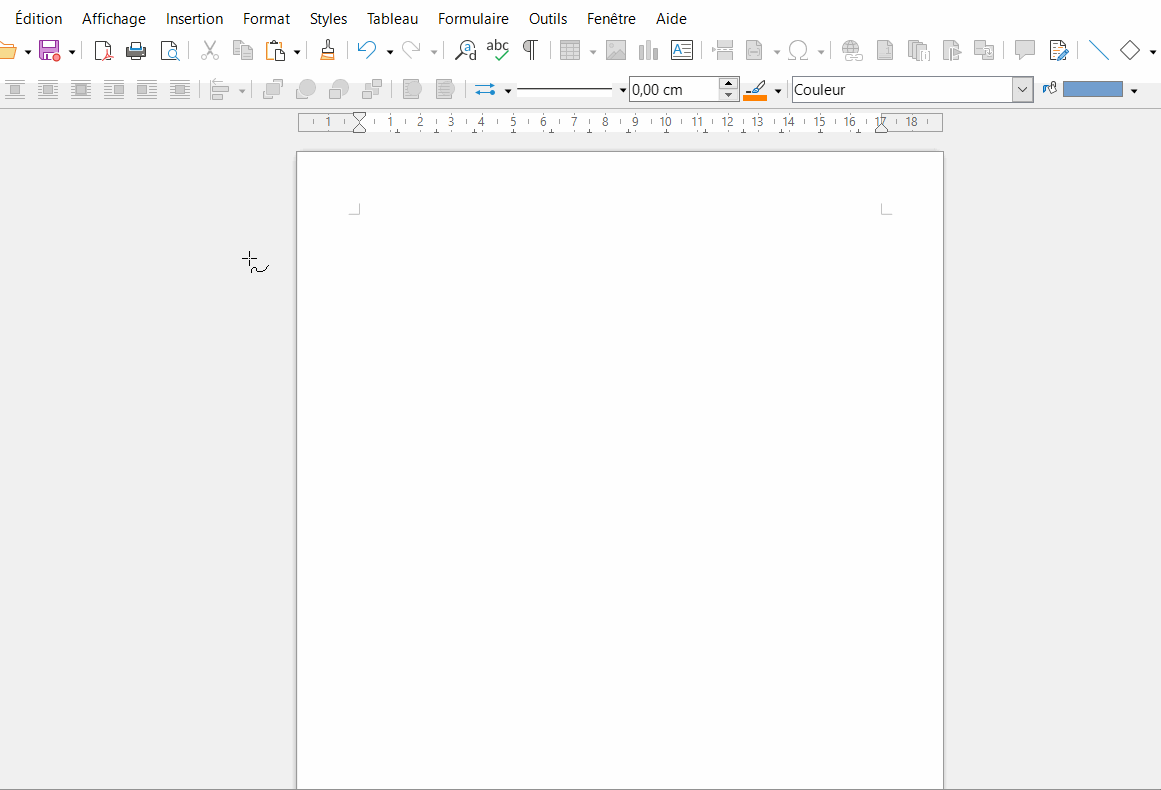The image size is (1161, 790).
Task: Click the Insert Page Break icon
Action: 723,50
